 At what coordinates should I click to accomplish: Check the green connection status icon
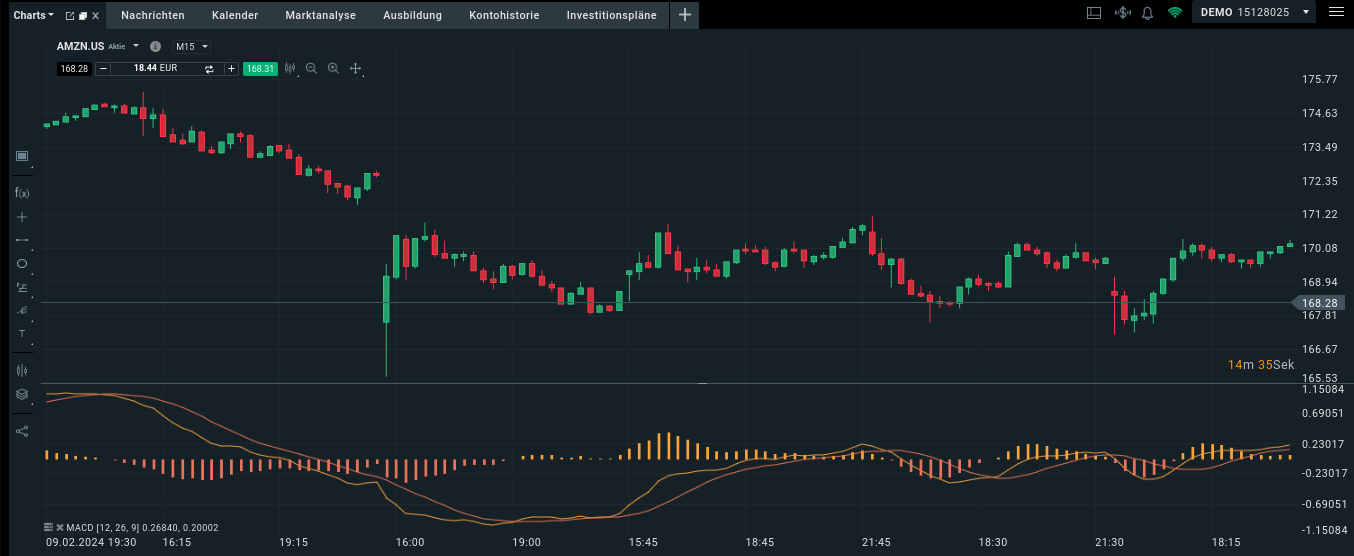click(x=1175, y=14)
